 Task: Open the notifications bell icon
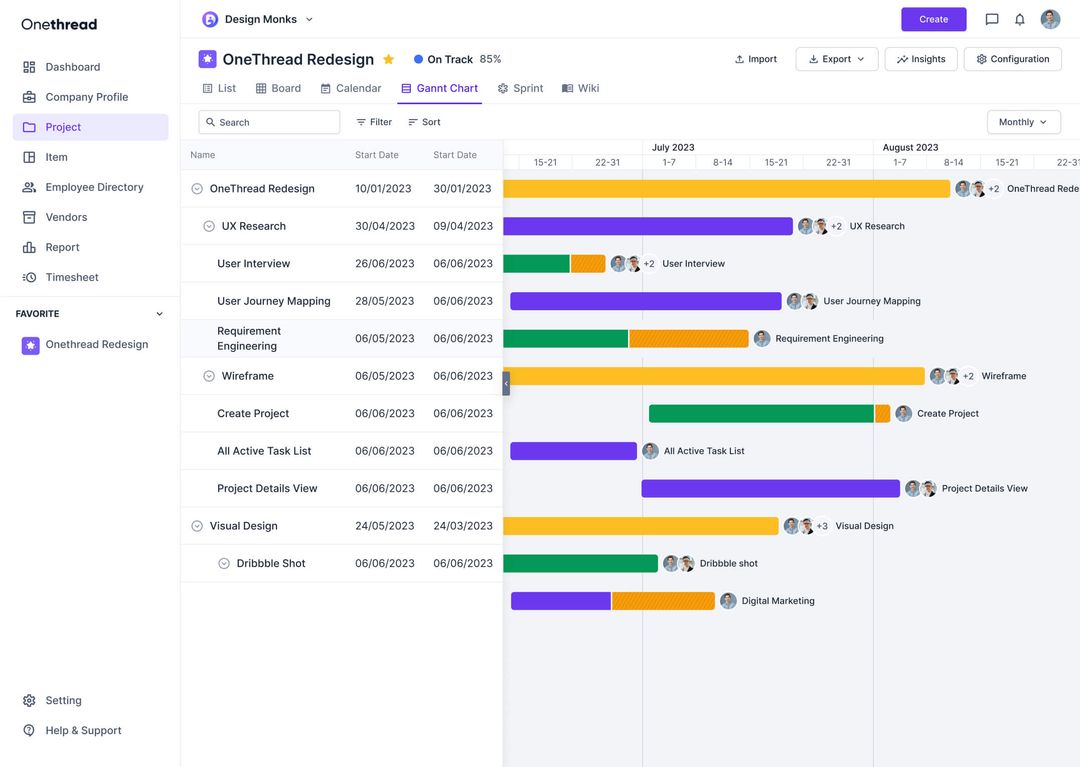pyautogui.click(x=1020, y=19)
